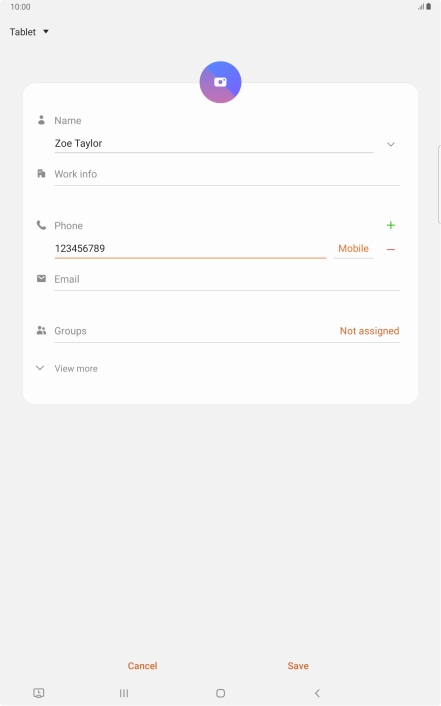Open the Tablet storage location dropdown
The width and height of the screenshot is (441, 706).
29,32
